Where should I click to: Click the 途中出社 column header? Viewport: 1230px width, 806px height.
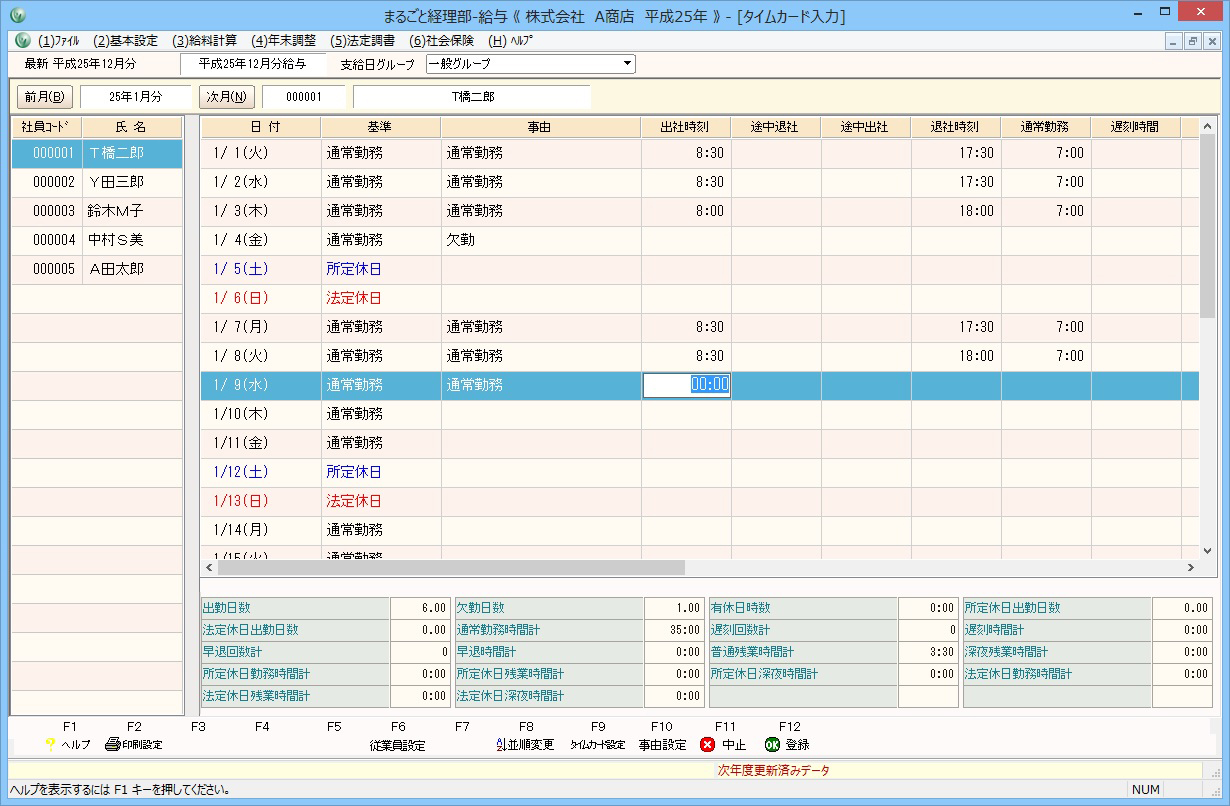coord(866,127)
